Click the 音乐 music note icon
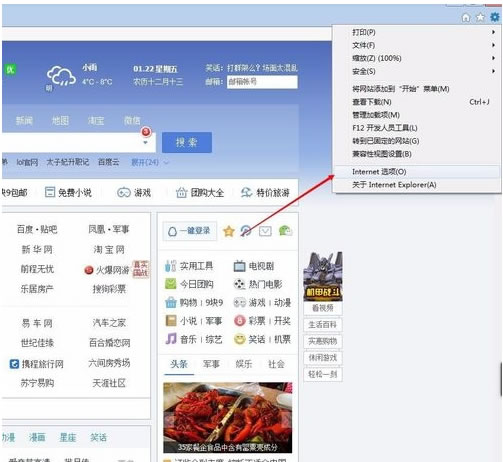This screenshot has width=503, height=462. [171, 339]
